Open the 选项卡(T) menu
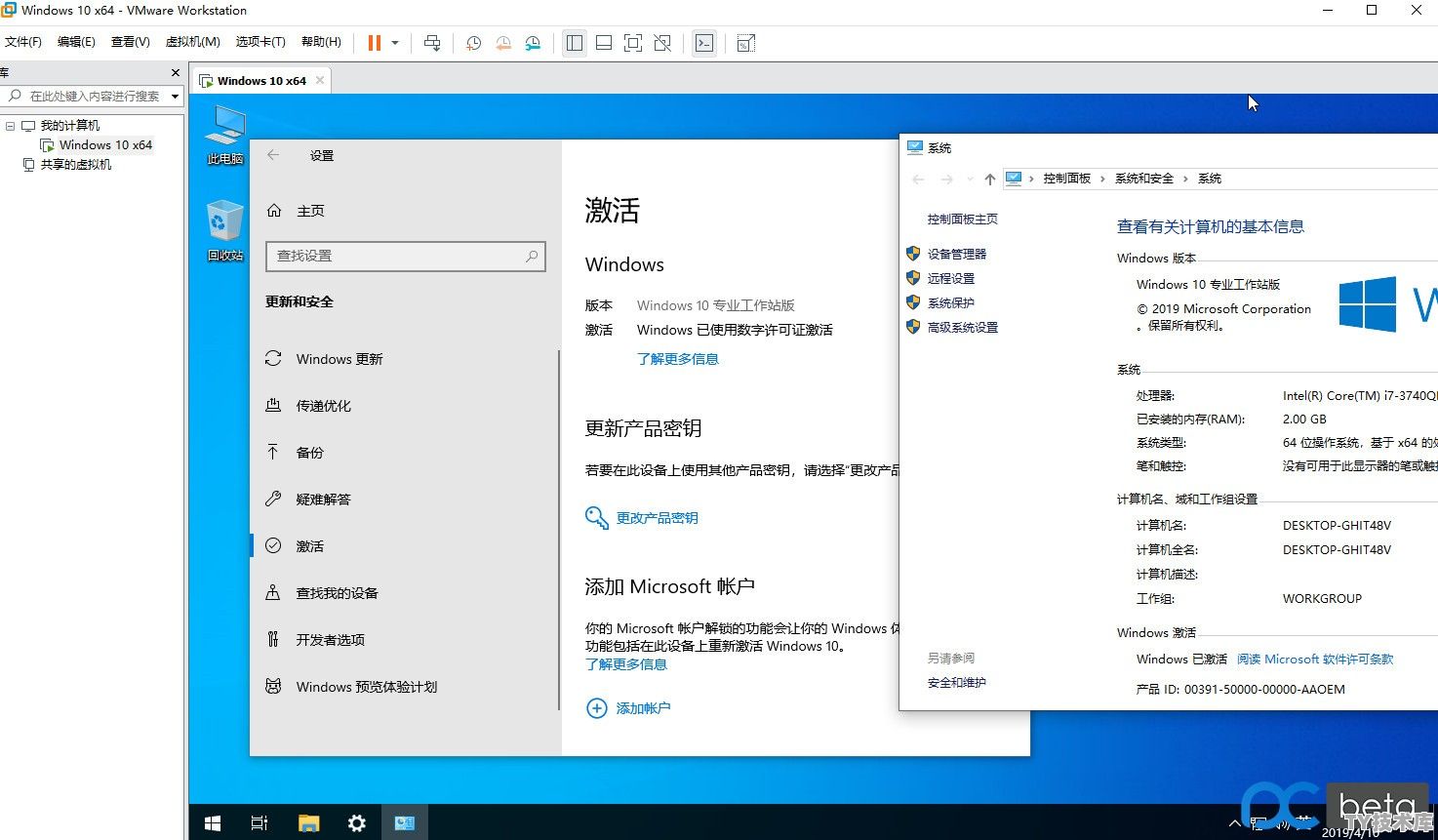 [260, 42]
